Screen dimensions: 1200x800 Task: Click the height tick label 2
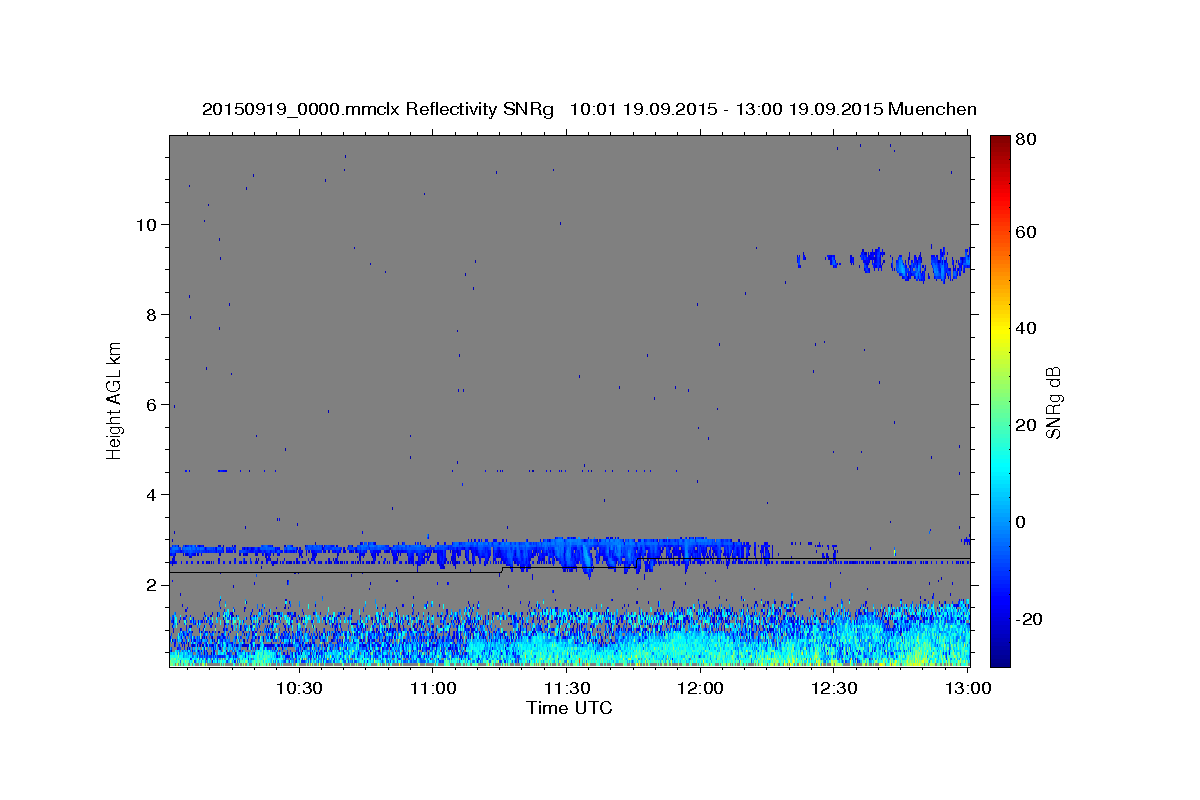pos(152,584)
